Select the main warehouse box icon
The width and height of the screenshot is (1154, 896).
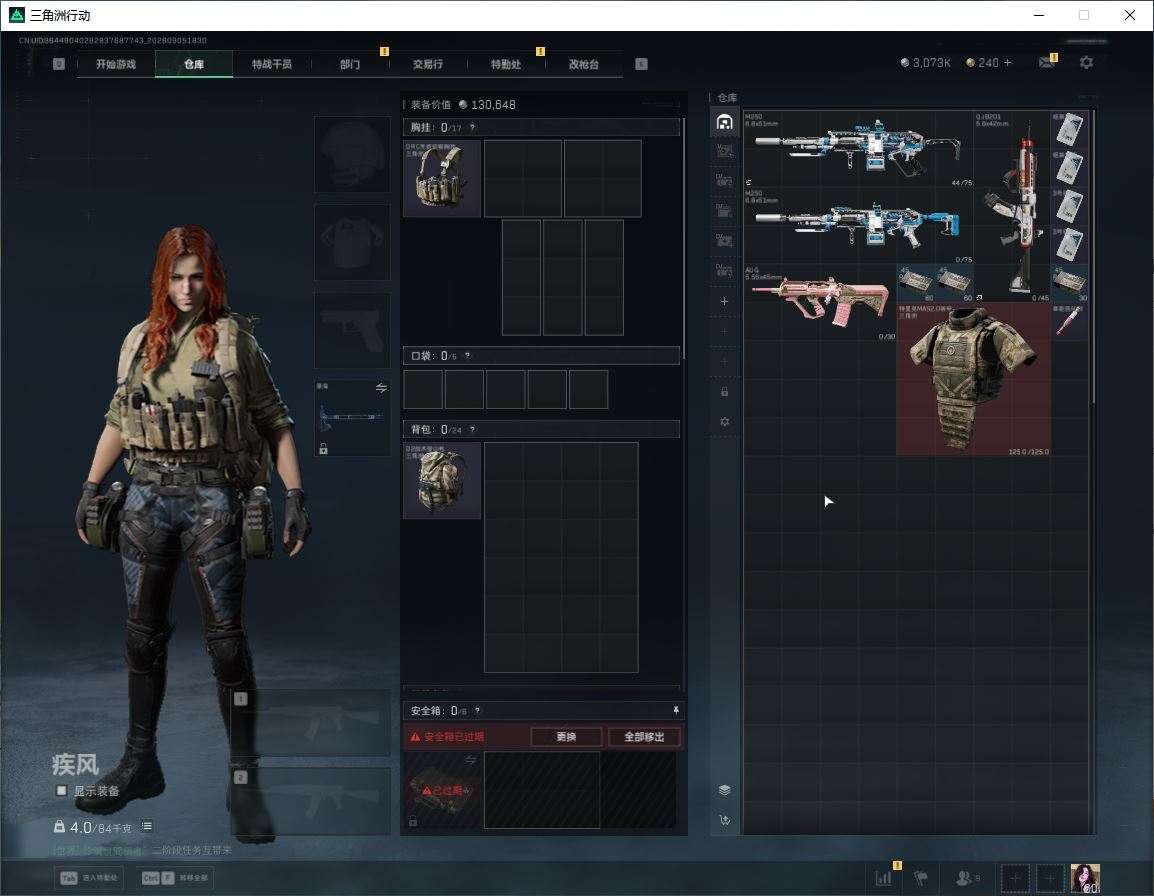click(724, 122)
